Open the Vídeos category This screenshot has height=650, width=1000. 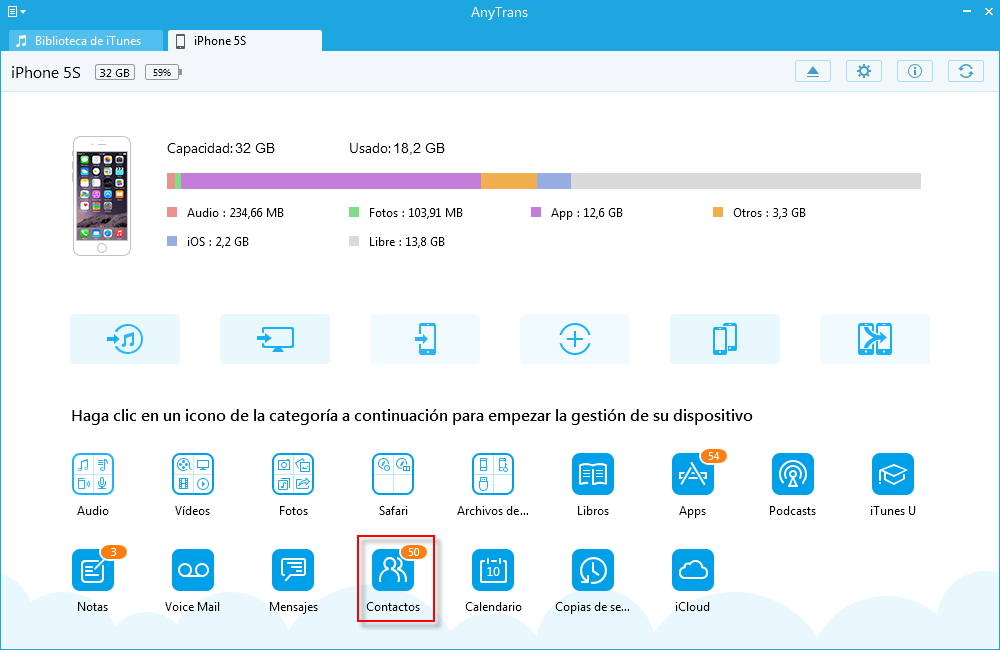pos(193,474)
